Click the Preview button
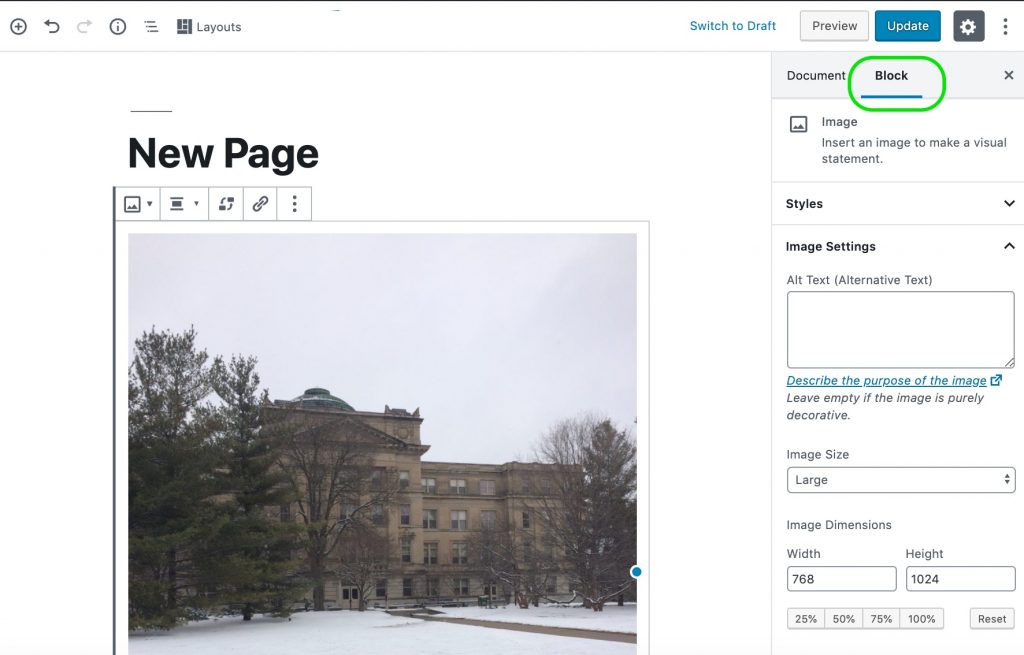This screenshot has height=655, width=1024. [834, 26]
